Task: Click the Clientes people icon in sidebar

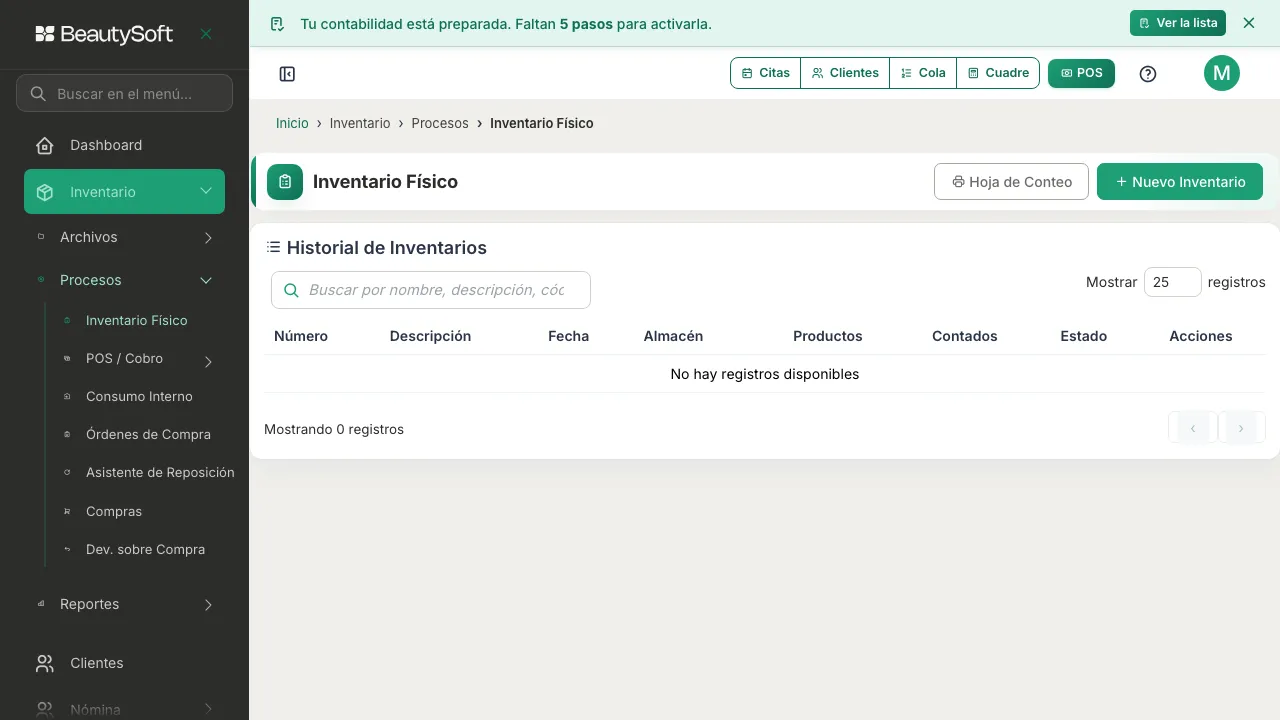Action: [x=45, y=663]
